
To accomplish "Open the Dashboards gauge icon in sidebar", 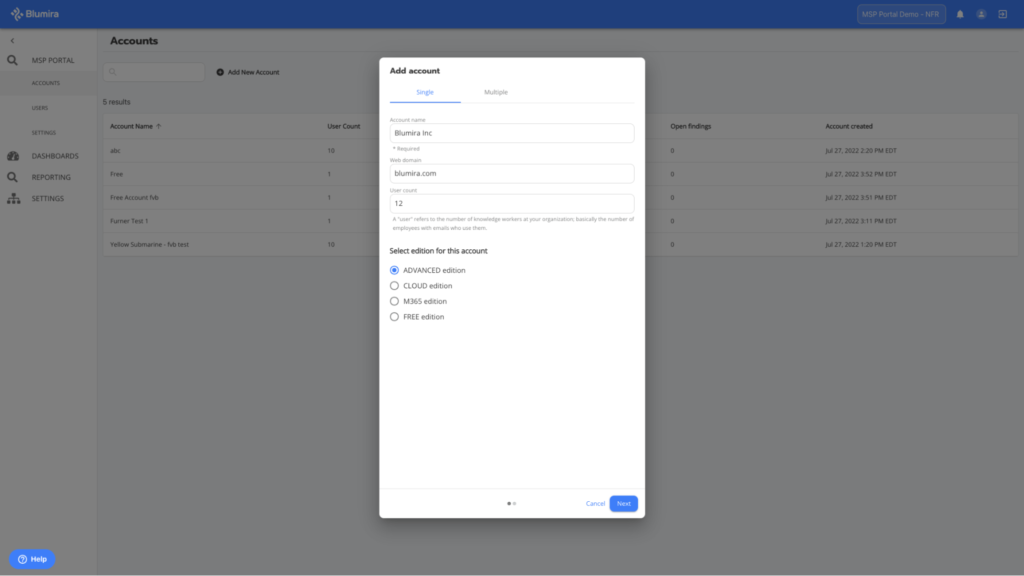I will pyautogui.click(x=11, y=155).
